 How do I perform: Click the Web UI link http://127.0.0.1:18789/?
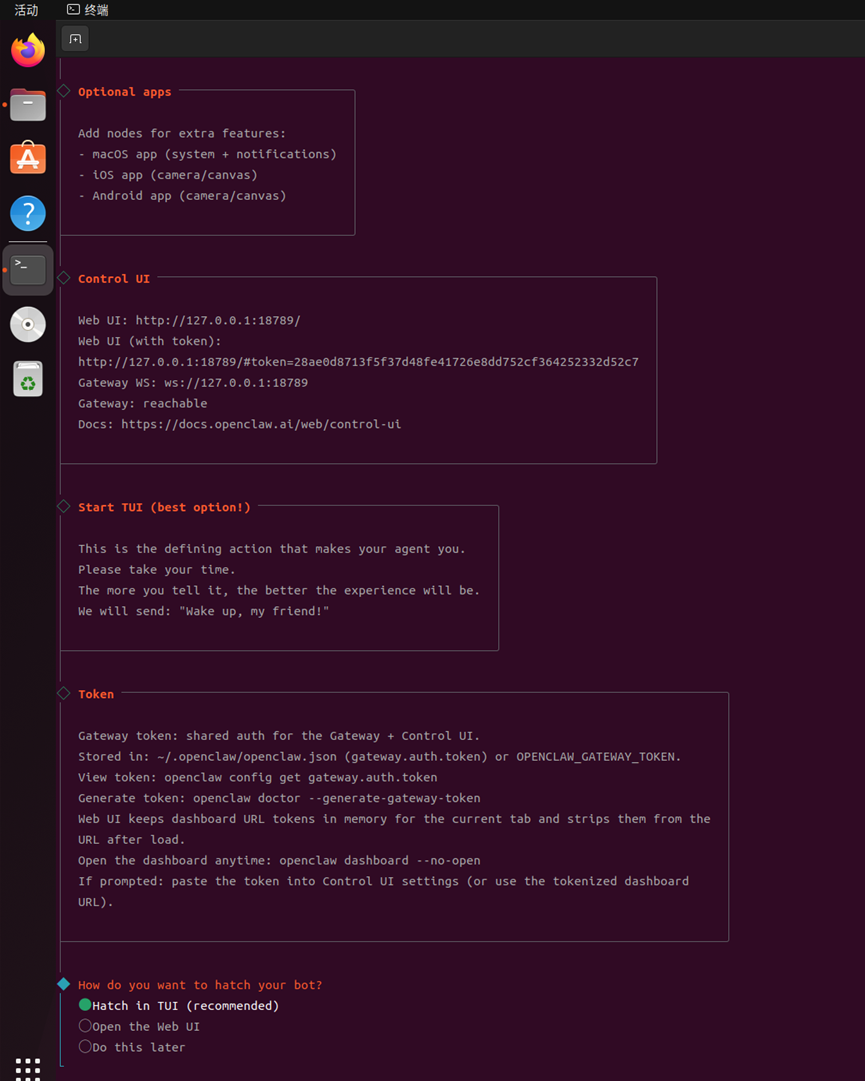pos(218,321)
